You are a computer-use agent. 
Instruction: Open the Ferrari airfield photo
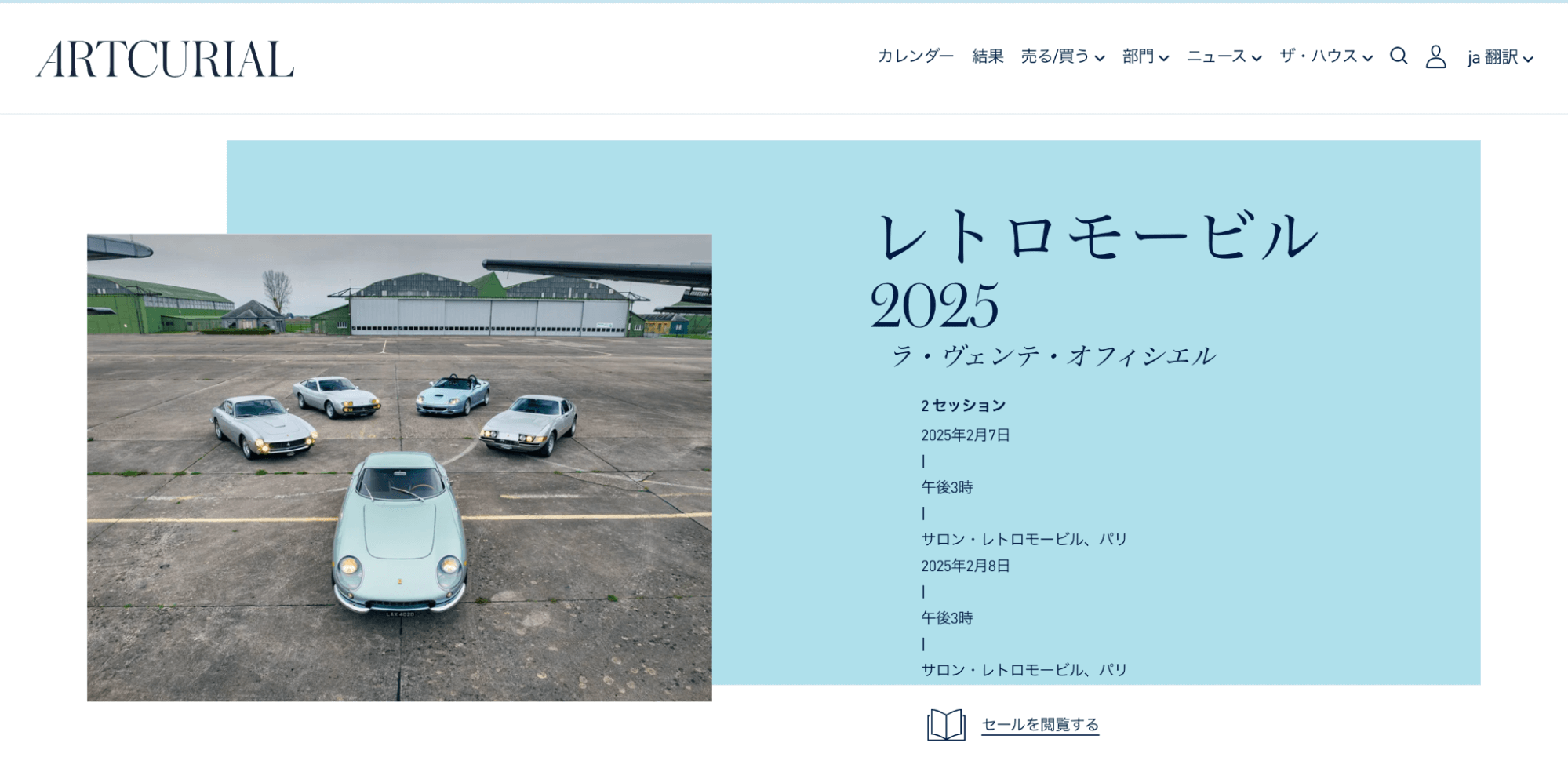pos(399,468)
